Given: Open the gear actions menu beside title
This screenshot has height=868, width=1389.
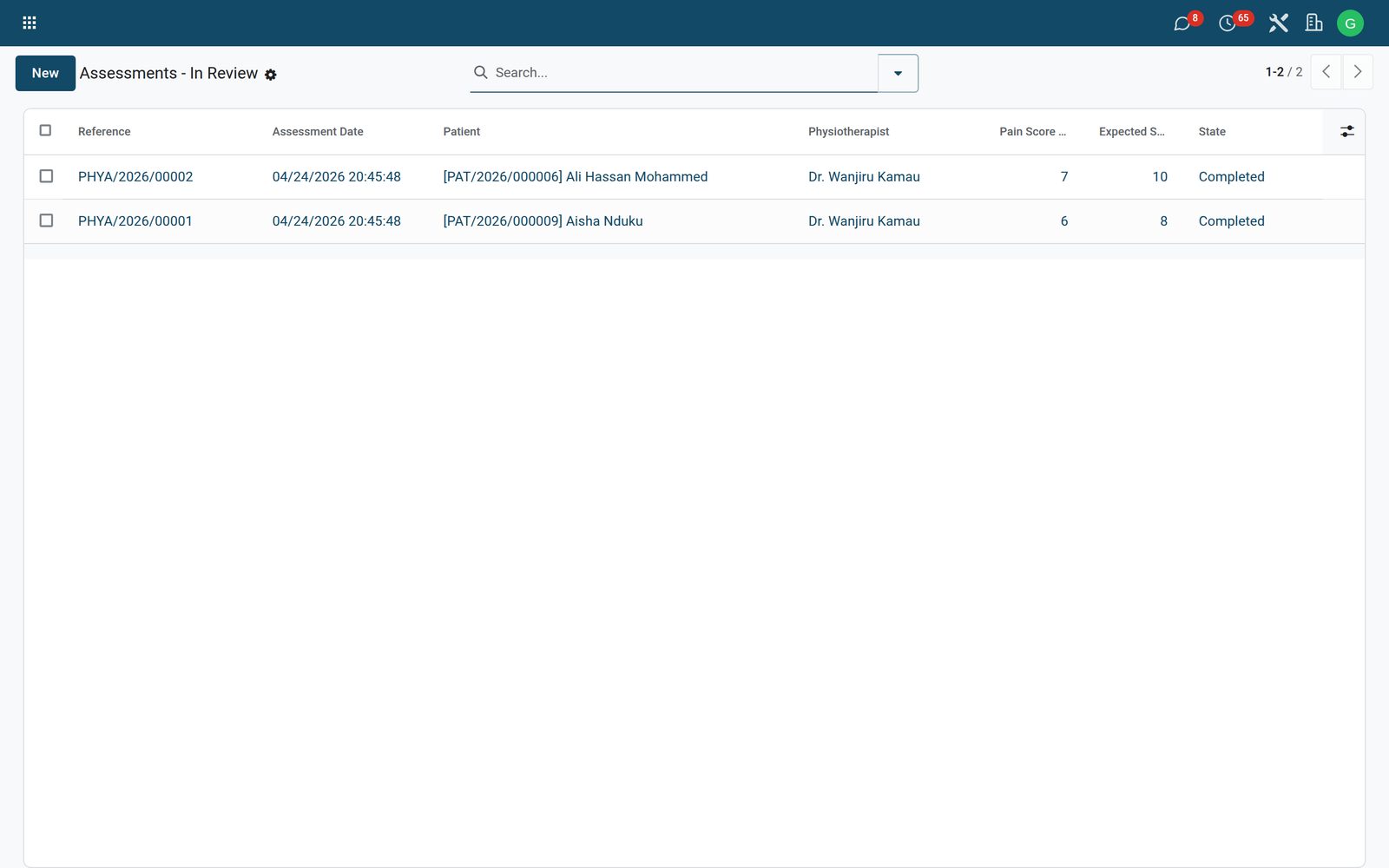Looking at the screenshot, I should pos(271,75).
